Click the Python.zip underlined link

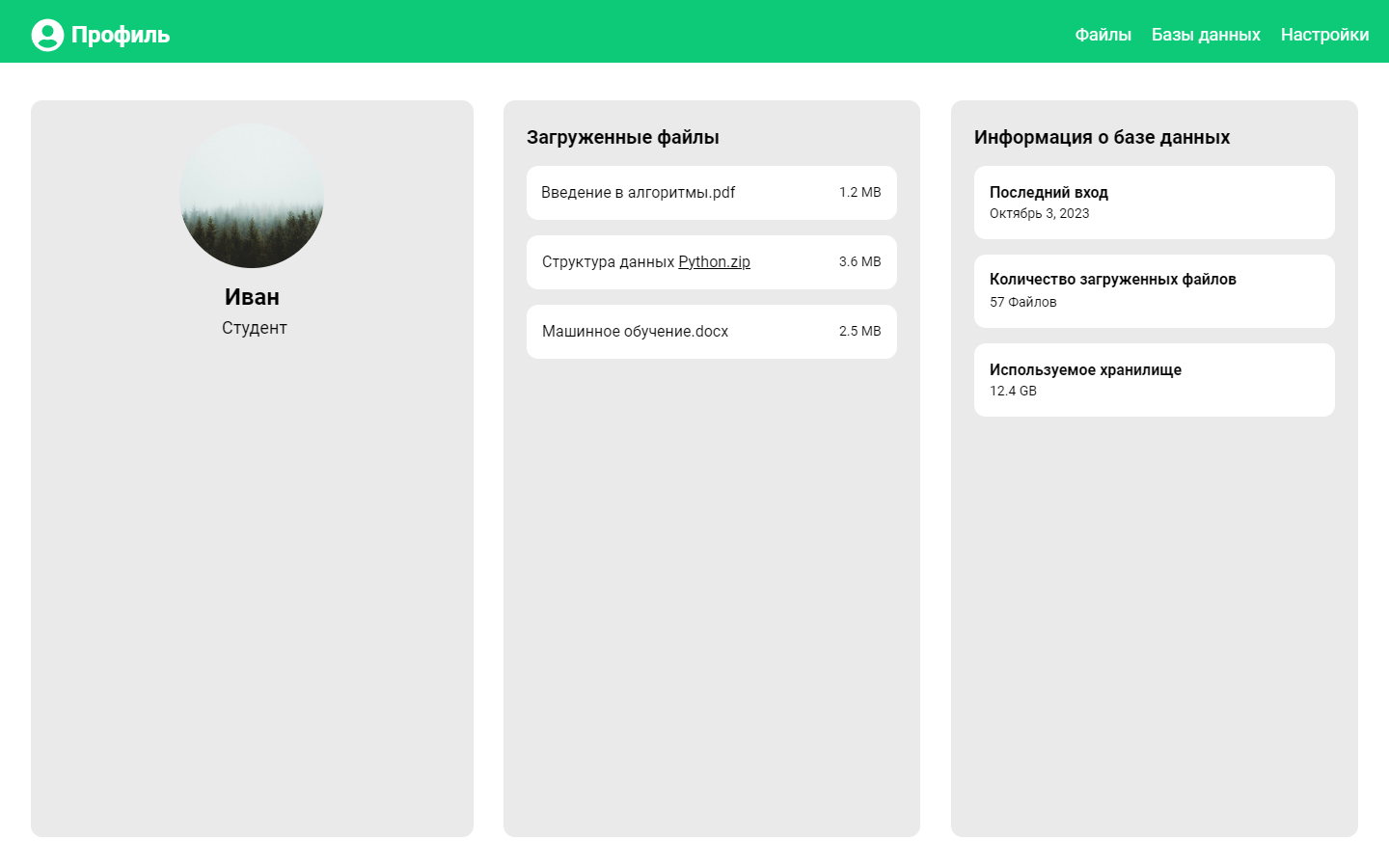714,262
